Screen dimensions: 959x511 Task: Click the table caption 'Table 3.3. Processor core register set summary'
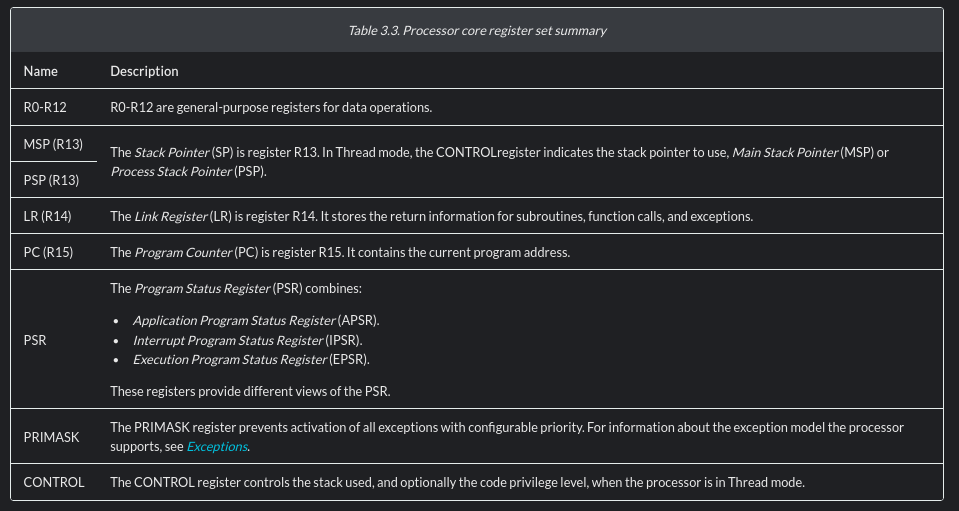(477, 31)
